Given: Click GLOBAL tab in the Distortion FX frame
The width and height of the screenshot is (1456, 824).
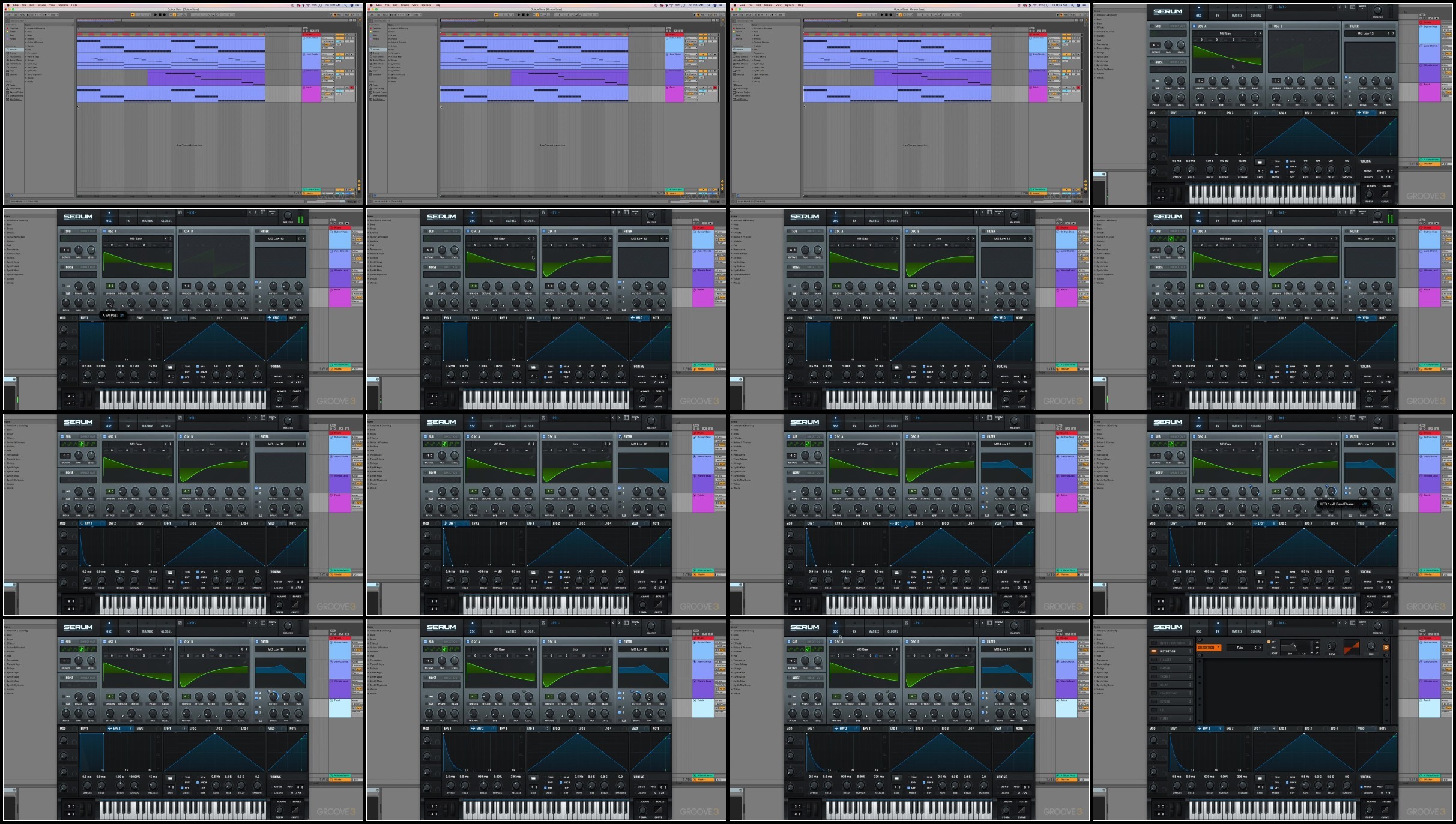Looking at the screenshot, I should 1256,630.
